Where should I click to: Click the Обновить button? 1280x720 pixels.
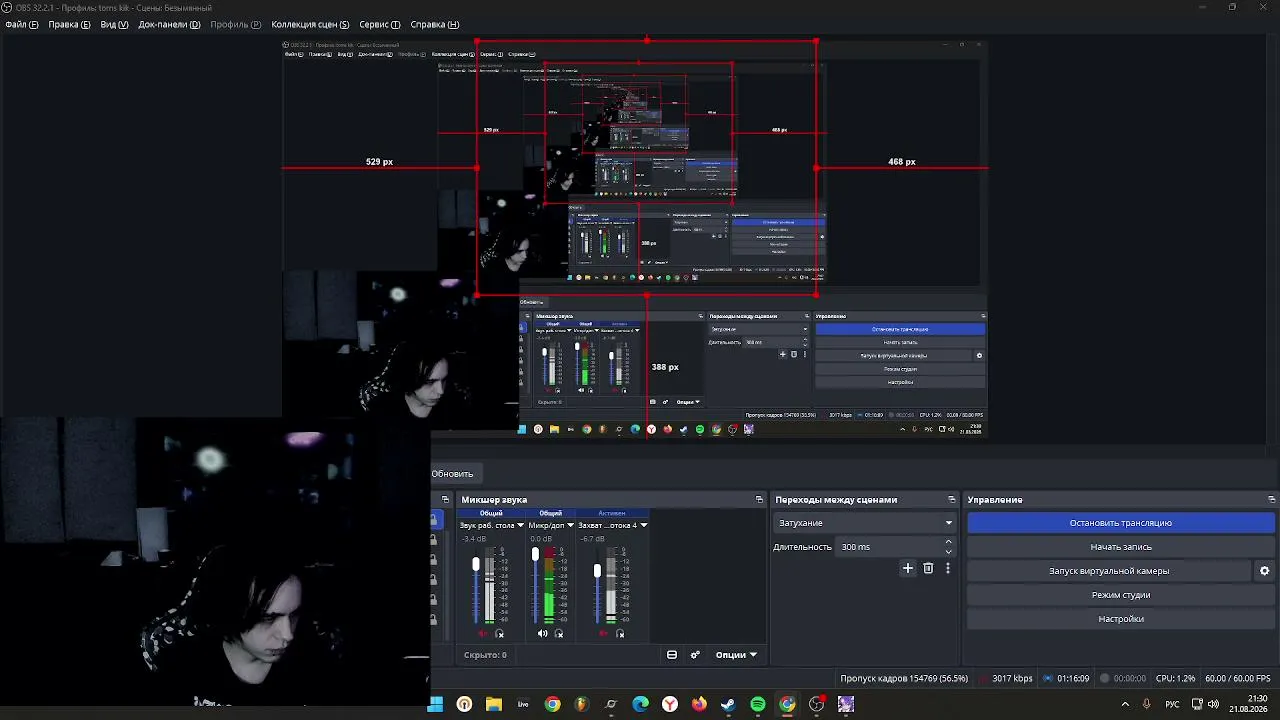pyautogui.click(x=452, y=473)
